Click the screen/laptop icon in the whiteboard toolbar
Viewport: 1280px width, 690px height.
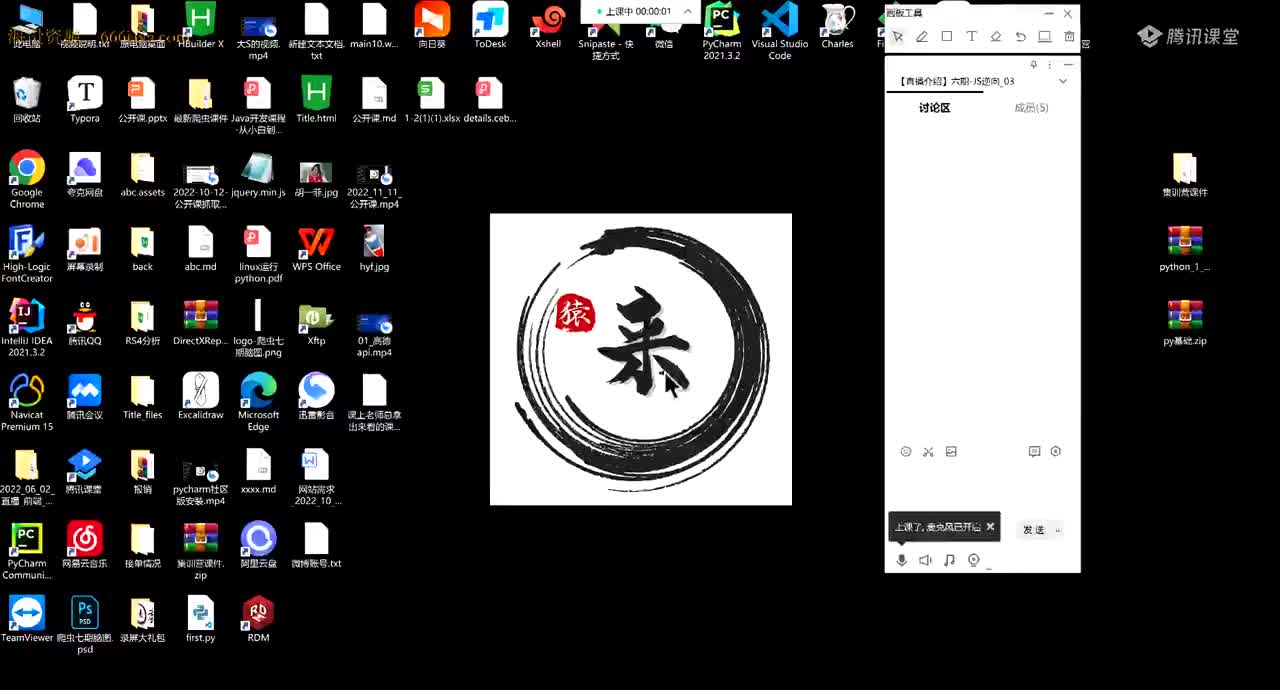point(1045,37)
